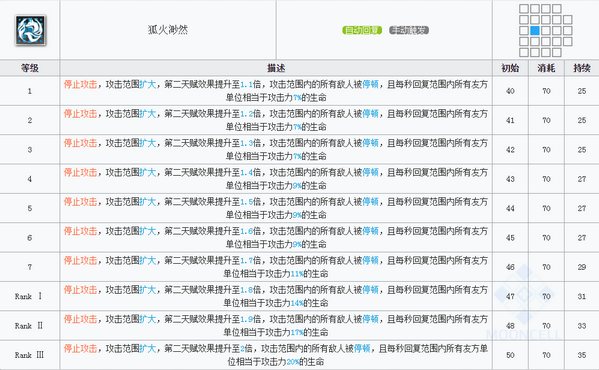Click duration 25 in the level 2 row
Image resolution: width=599 pixels, height=370 pixels.
(582, 120)
